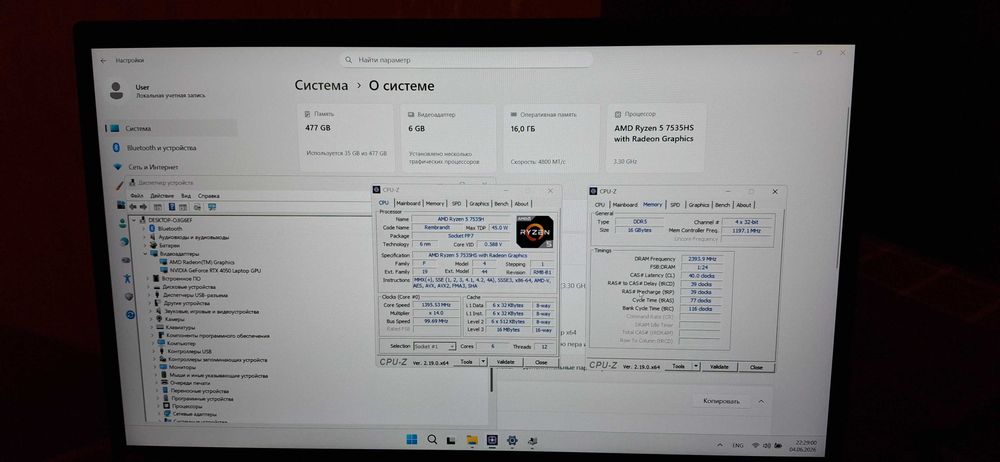Open File Explorer from the taskbar
1000x462 pixels.
pyautogui.click(x=472, y=440)
